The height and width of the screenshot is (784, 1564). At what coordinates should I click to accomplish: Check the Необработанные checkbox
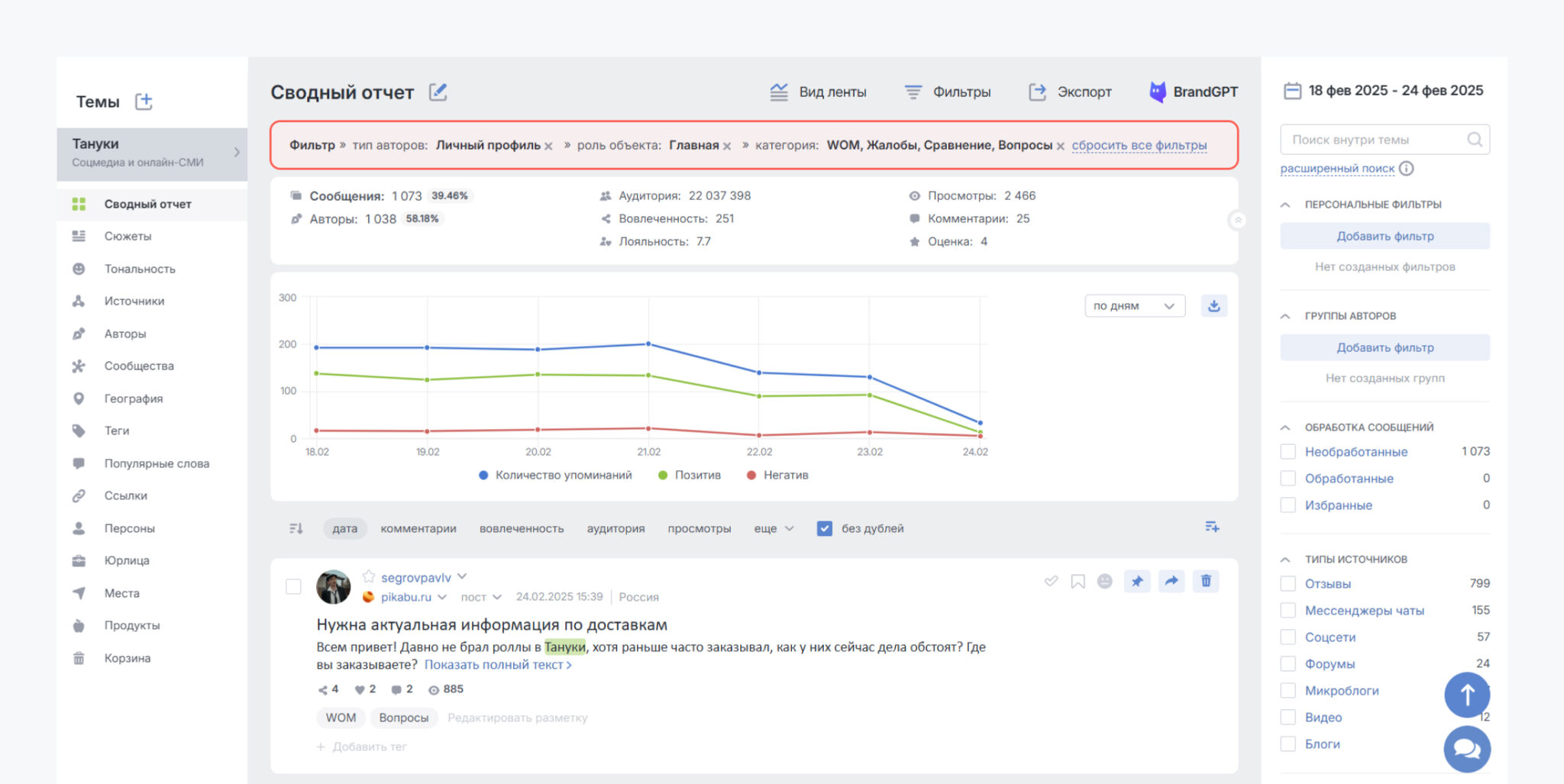point(1288,452)
